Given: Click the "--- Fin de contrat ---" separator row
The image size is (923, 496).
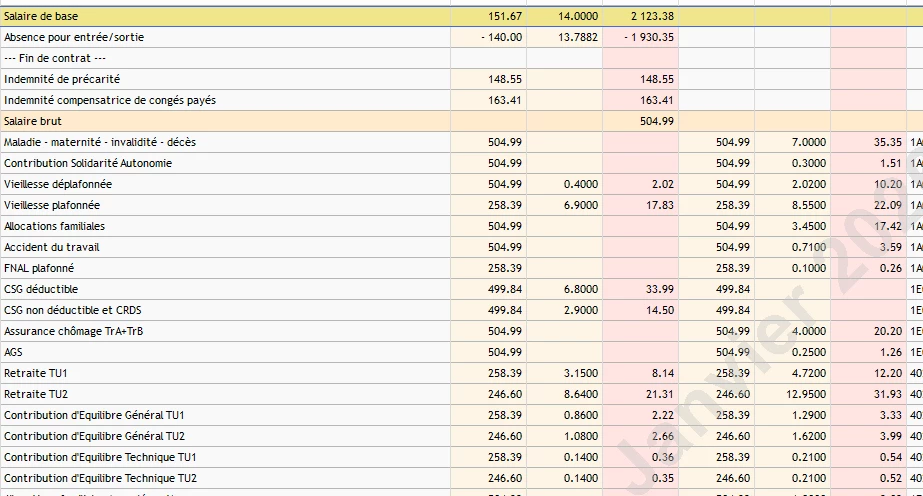Looking at the screenshot, I should point(55,58).
